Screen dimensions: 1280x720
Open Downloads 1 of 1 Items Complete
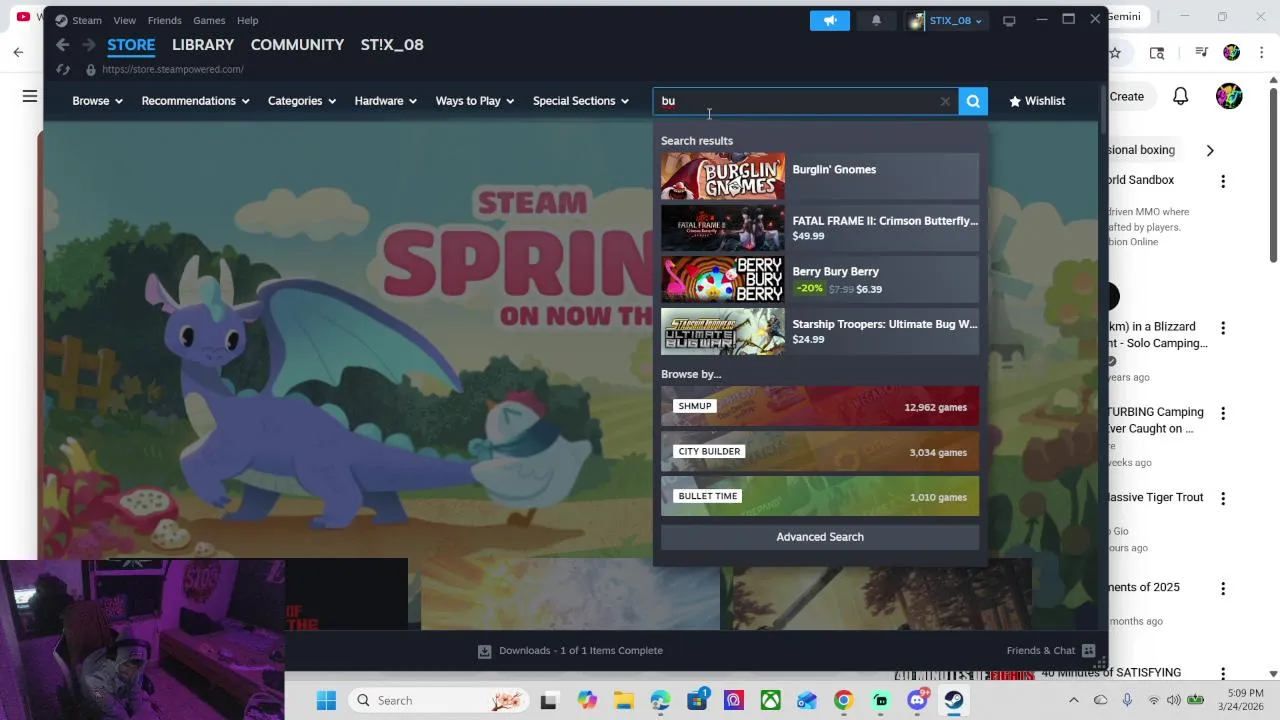point(581,651)
